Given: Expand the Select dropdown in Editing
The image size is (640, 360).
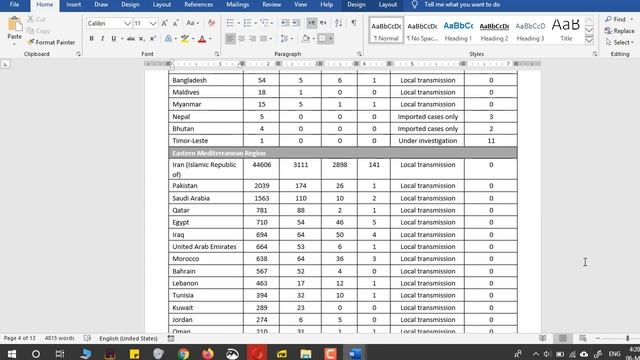Looking at the screenshot, I should [x=620, y=42].
